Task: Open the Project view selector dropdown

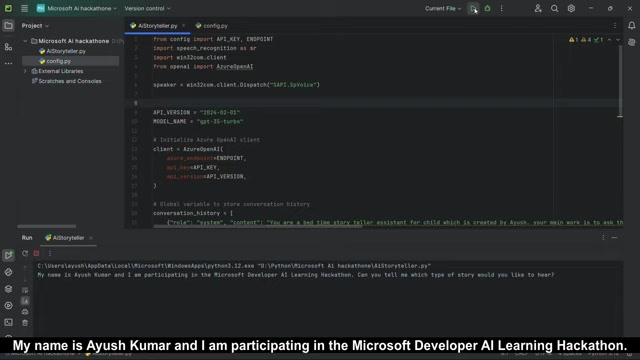Action: point(35,26)
